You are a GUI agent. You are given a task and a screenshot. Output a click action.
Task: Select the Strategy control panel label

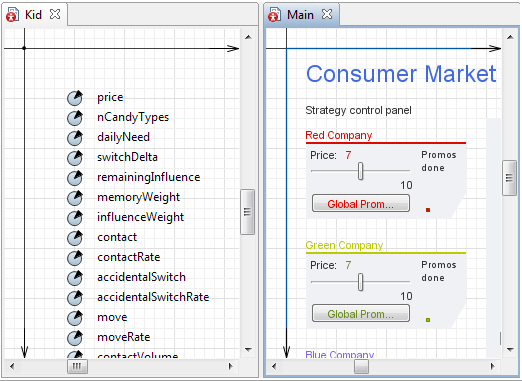point(358,110)
